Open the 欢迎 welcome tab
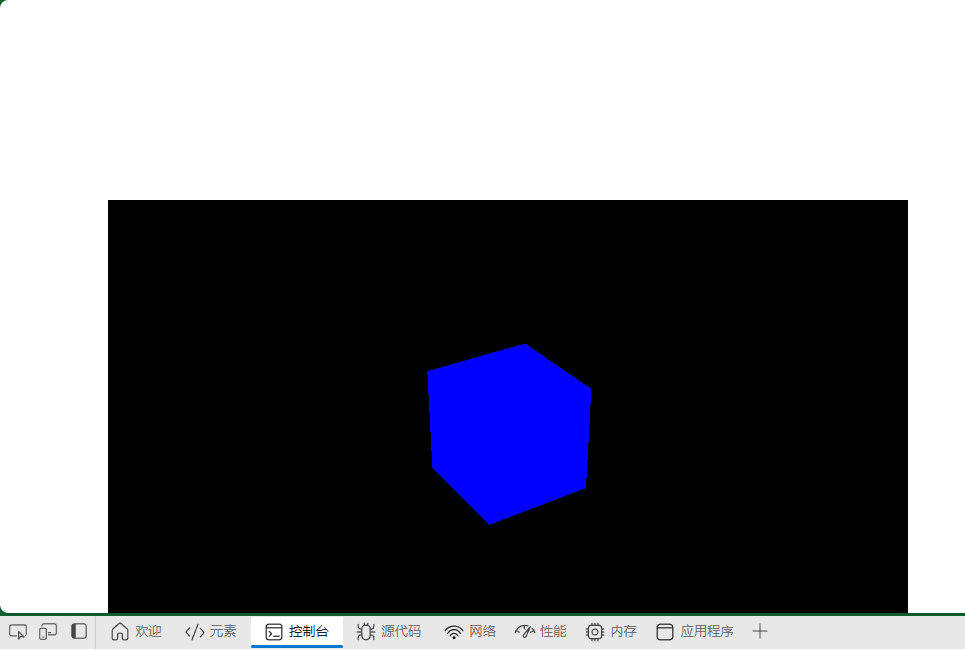Viewport: 965px width, 651px height. pyautogui.click(x=136, y=632)
